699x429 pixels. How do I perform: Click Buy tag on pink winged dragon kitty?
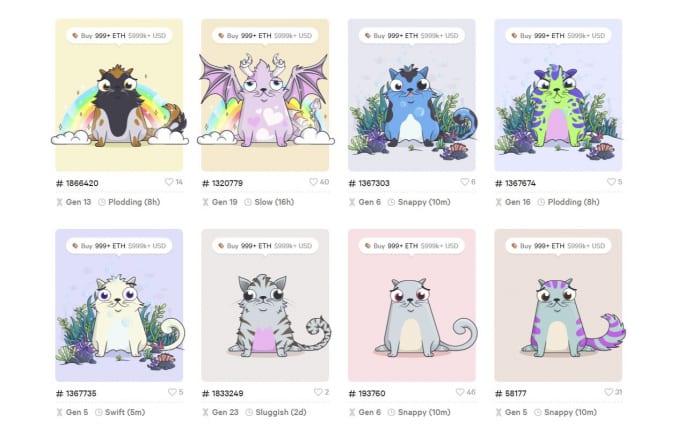pos(265,36)
